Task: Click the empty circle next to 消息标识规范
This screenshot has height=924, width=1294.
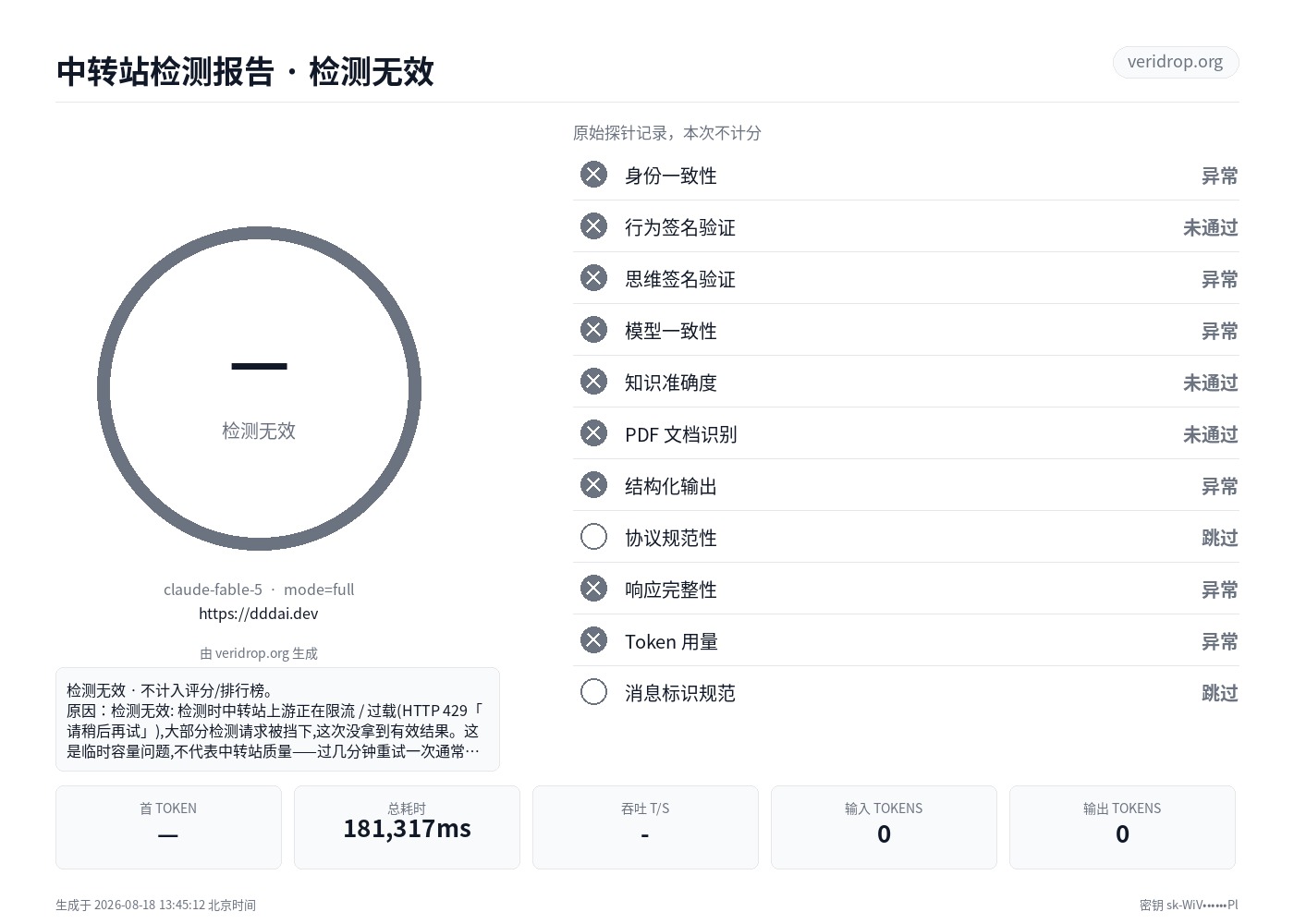Action: pyautogui.click(x=593, y=692)
